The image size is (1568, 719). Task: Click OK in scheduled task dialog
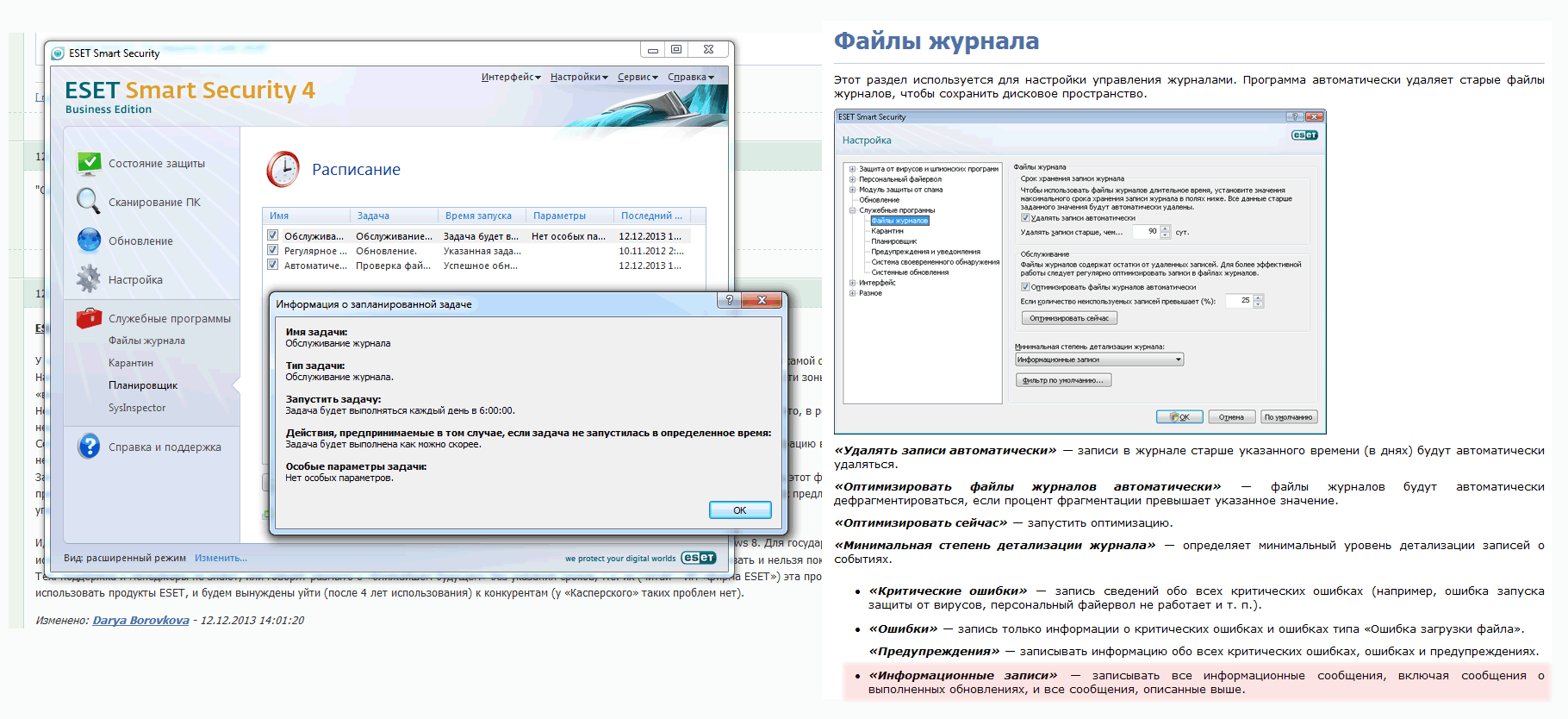(x=740, y=510)
